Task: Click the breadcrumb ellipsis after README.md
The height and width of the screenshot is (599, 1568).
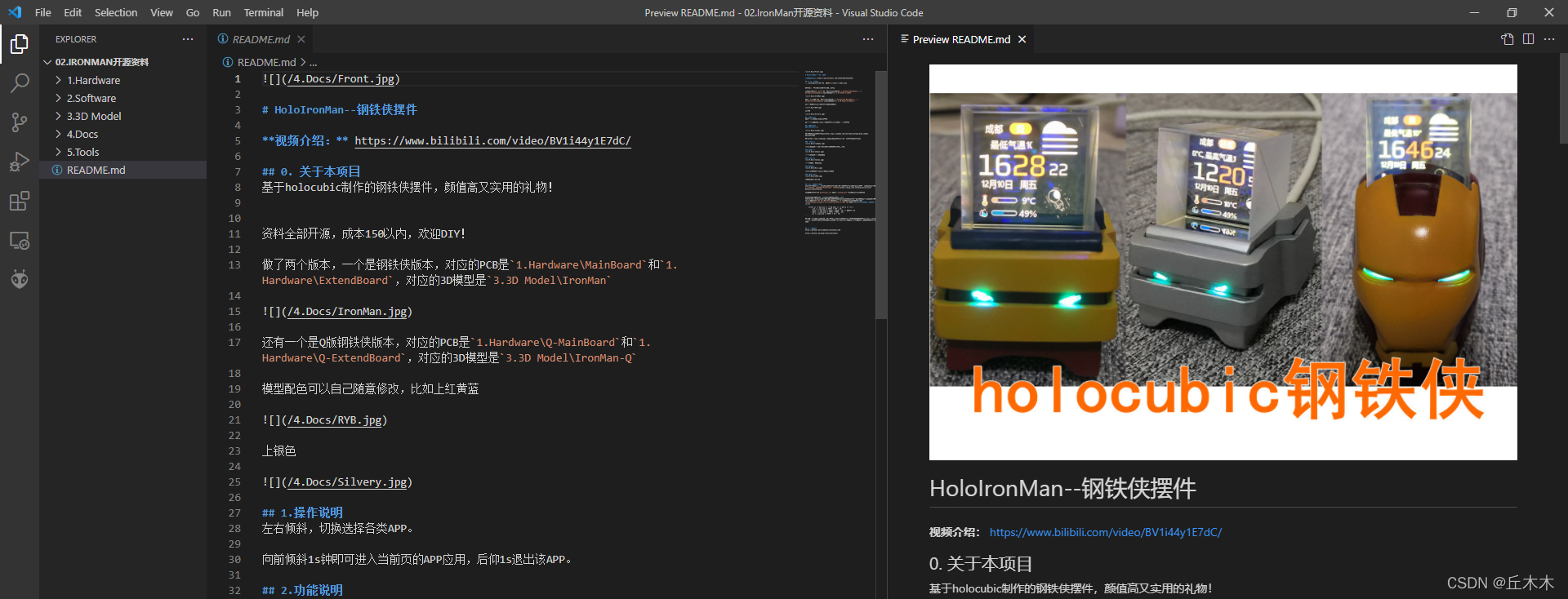Action: 314,62
